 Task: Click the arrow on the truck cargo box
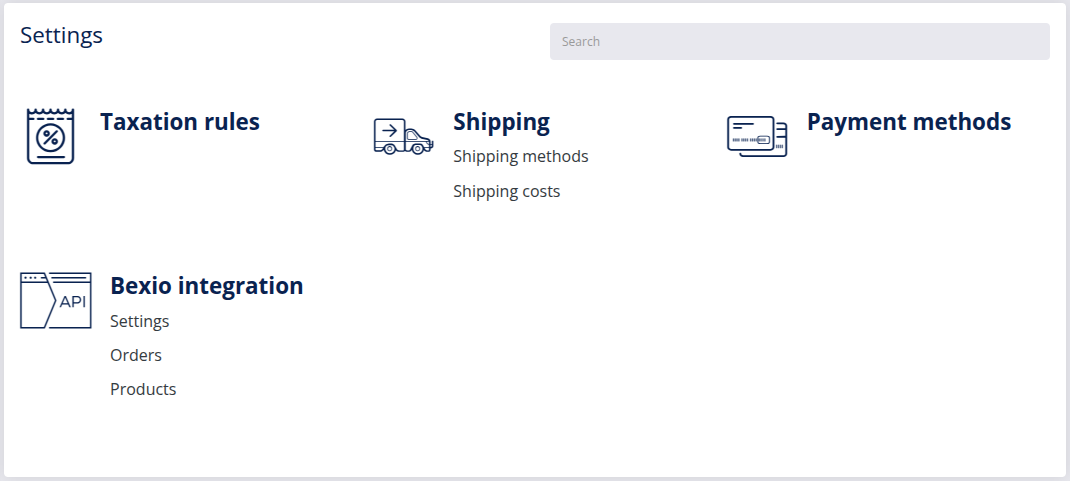(x=390, y=130)
